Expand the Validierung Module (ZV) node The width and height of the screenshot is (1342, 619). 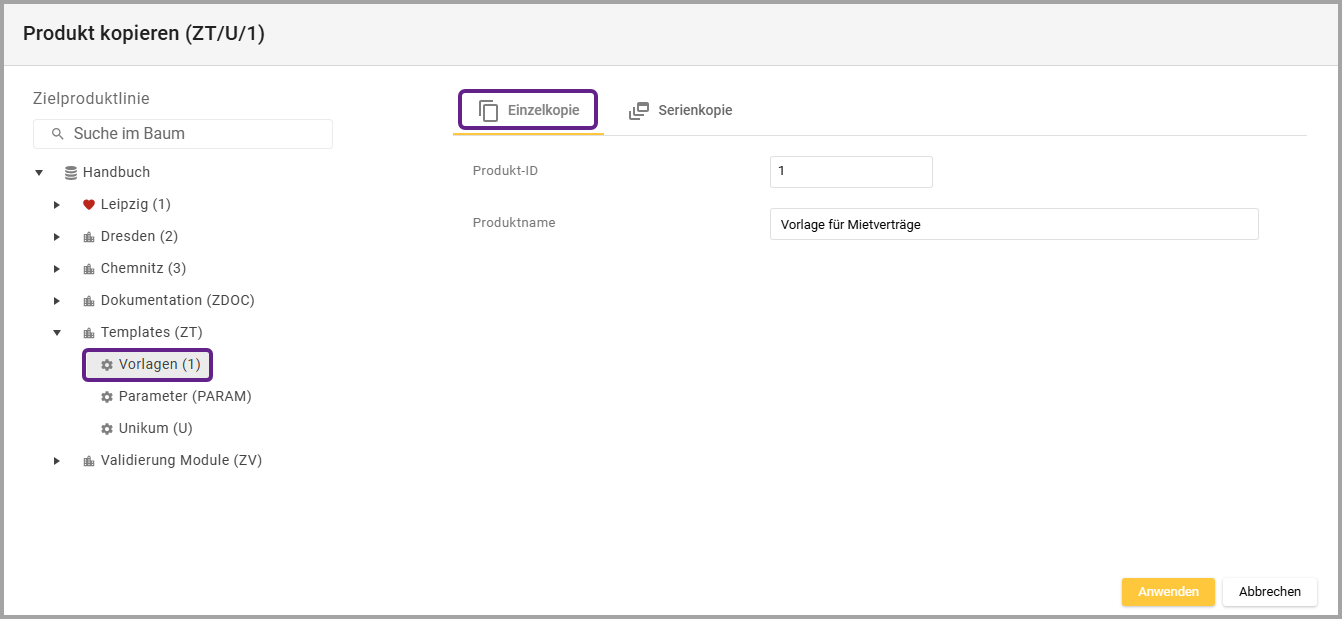click(x=57, y=461)
